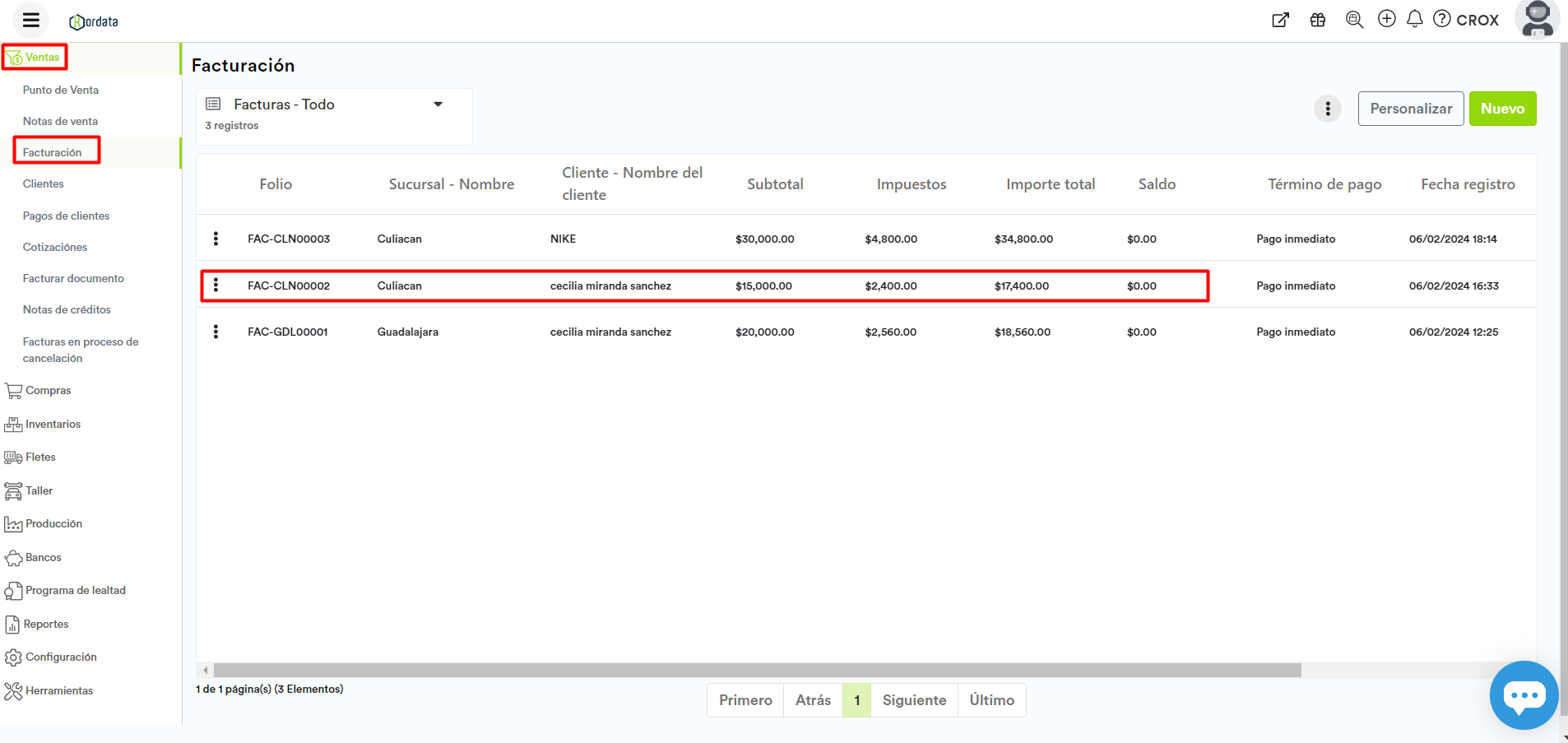Open the global search magnifier icon
1568x743 pixels.
pos(1354,20)
